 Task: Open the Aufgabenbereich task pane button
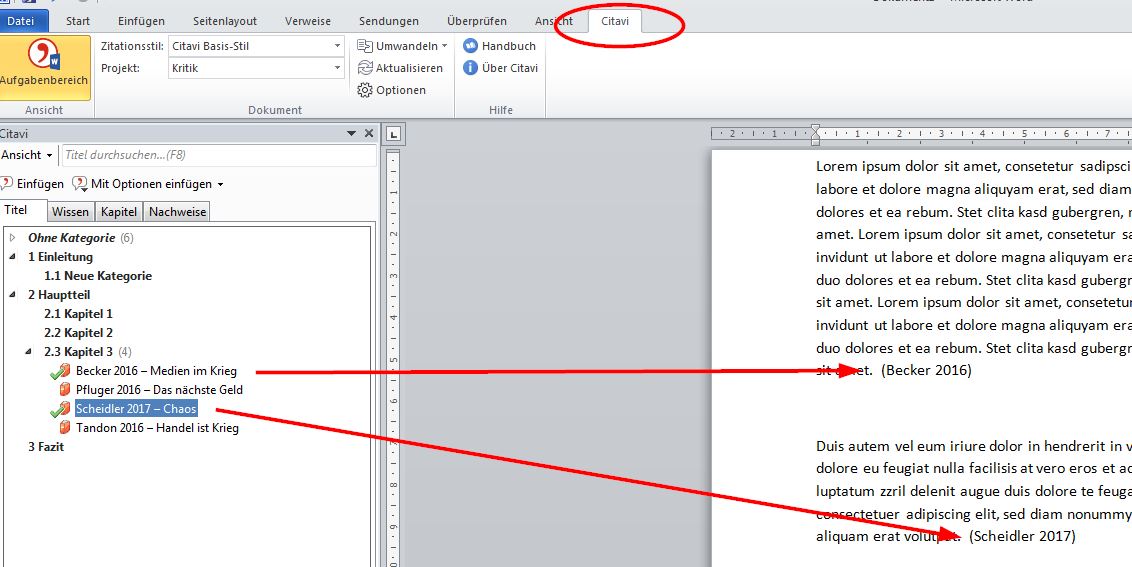(x=44, y=66)
